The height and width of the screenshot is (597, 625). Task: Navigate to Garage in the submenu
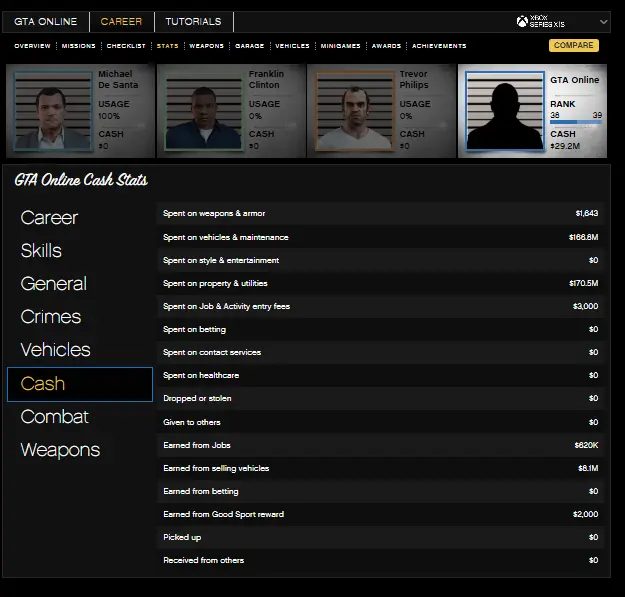249,46
